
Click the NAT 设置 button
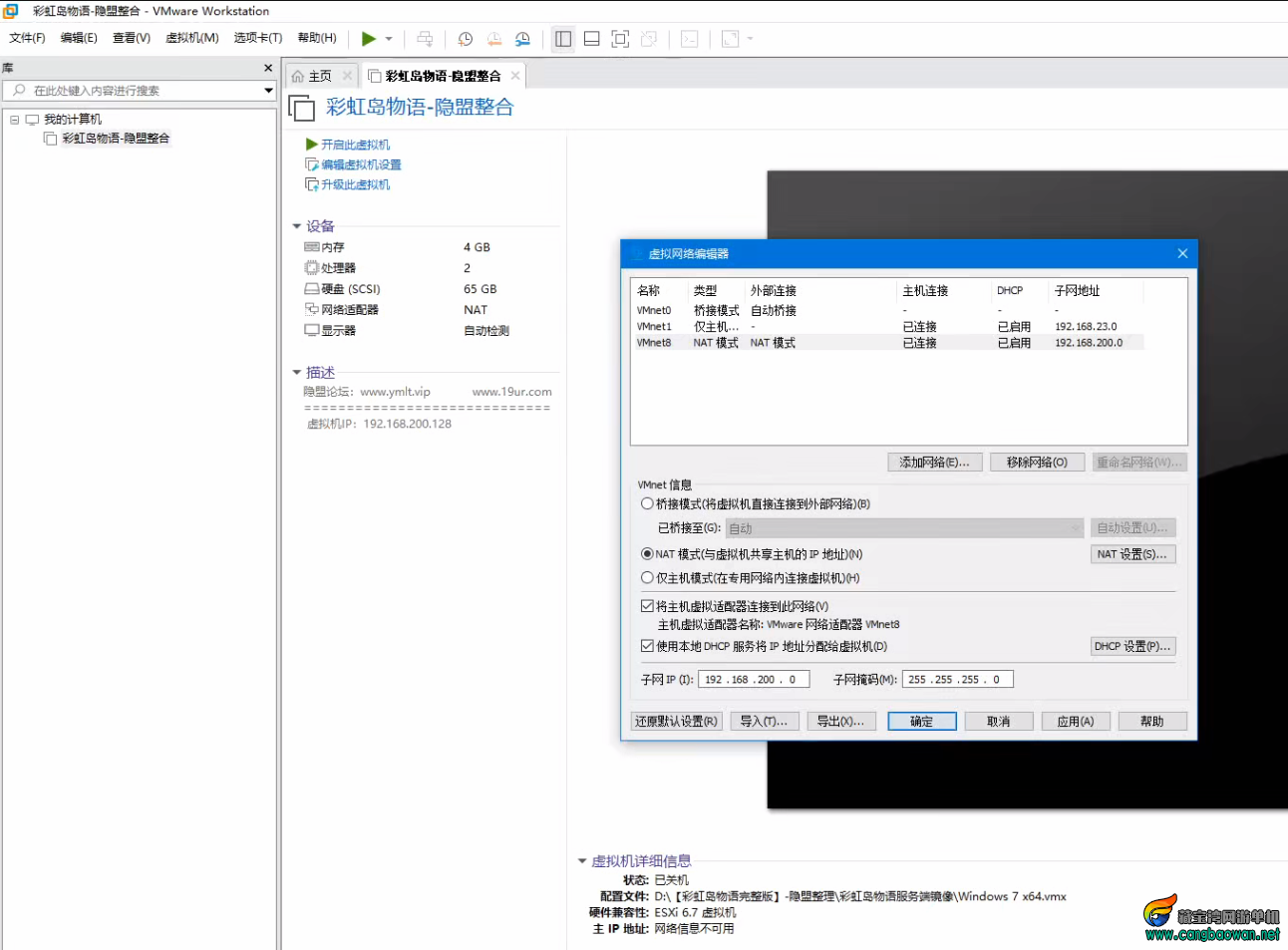coord(1132,554)
